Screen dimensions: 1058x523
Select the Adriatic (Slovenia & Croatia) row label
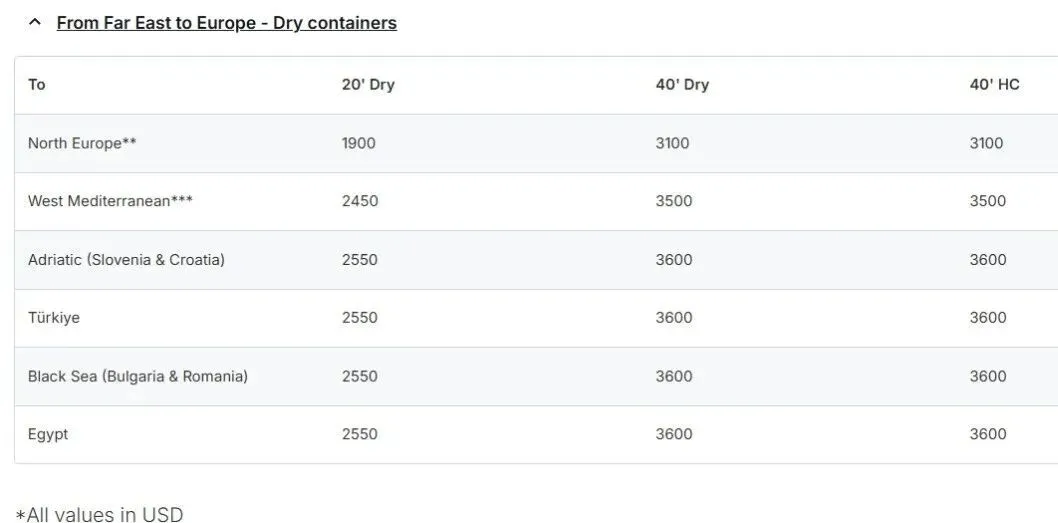pyautogui.click(x=126, y=260)
